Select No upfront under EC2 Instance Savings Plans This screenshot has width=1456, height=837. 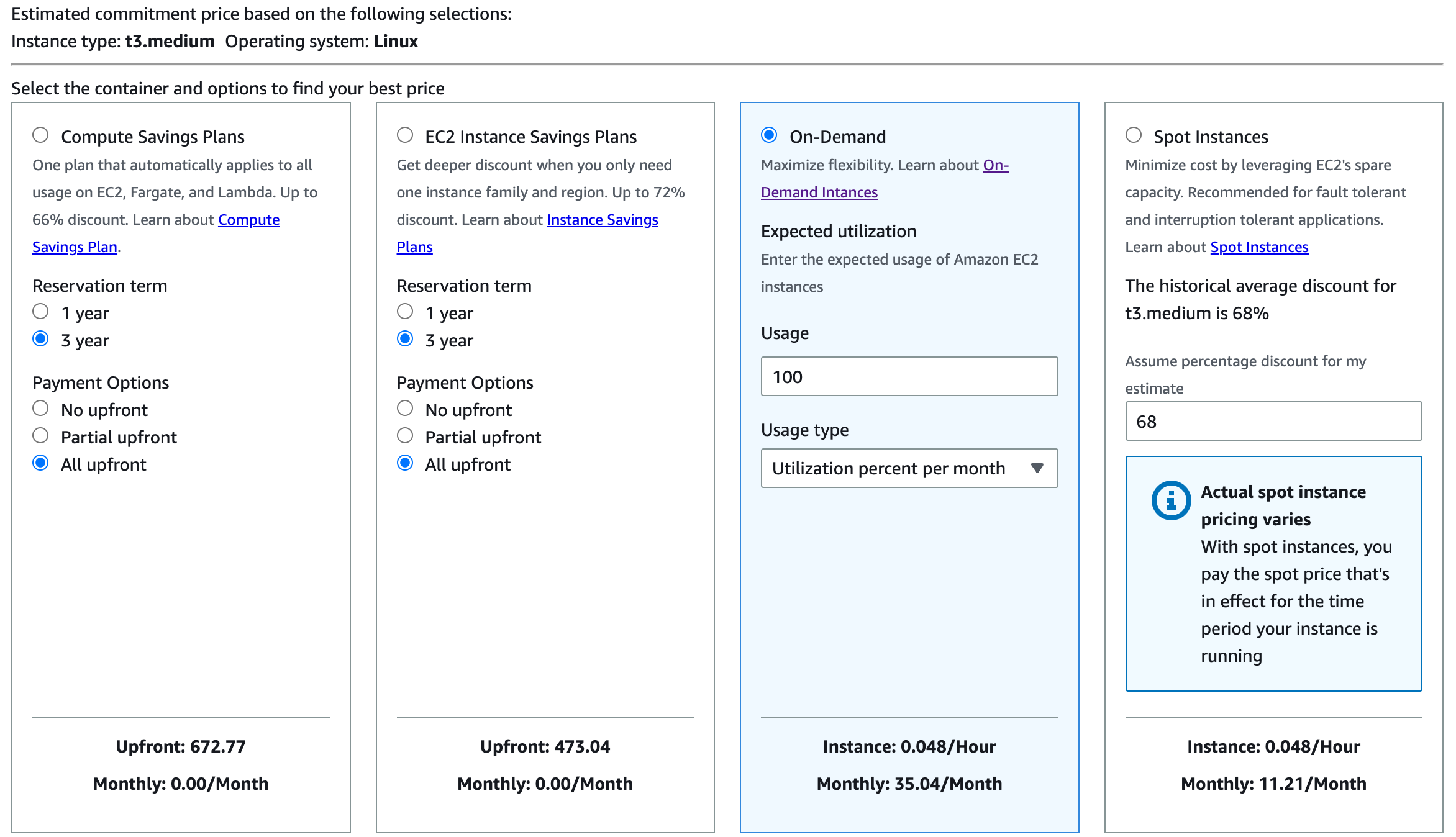405,408
